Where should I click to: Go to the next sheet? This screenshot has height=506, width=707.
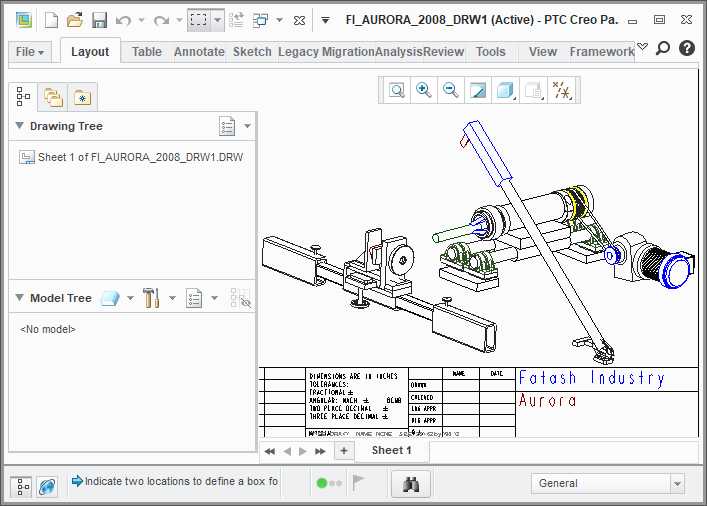tap(303, 451)
